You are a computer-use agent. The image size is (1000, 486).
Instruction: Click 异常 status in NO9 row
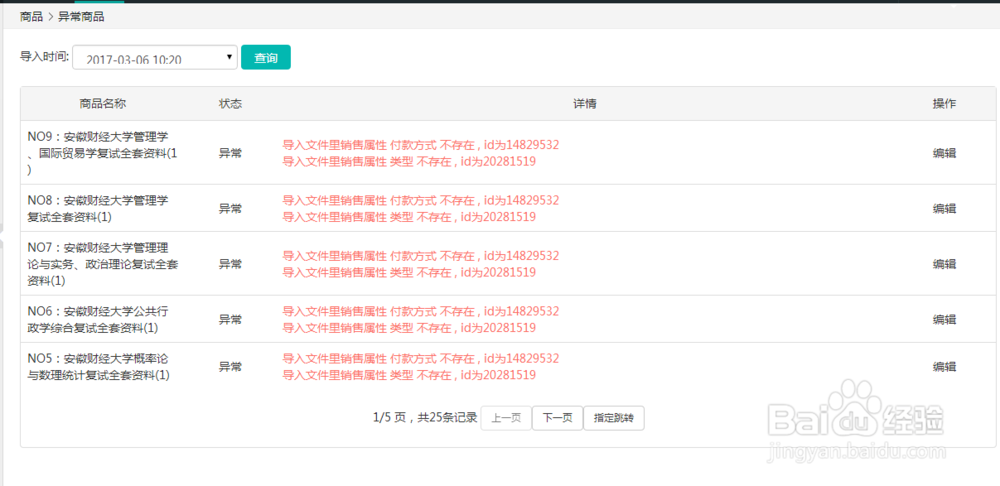(230, 153)
